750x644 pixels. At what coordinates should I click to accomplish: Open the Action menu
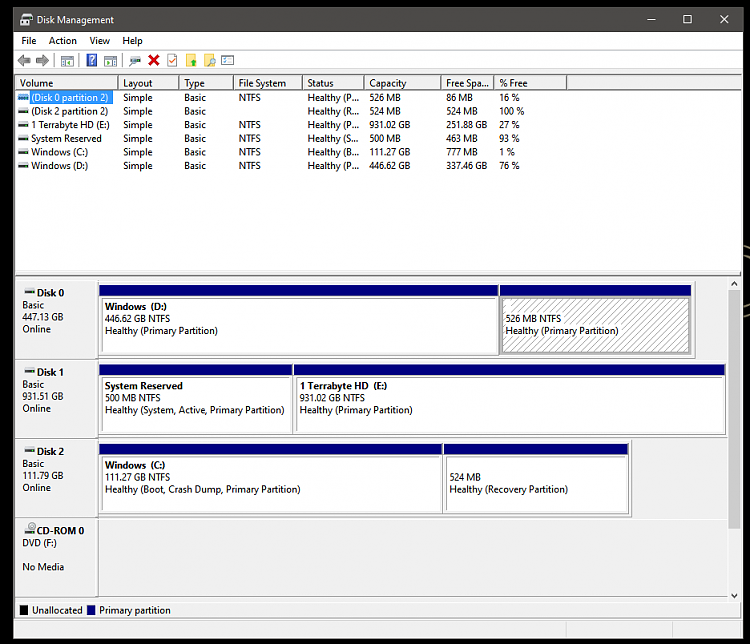click(x=63, y=41)
